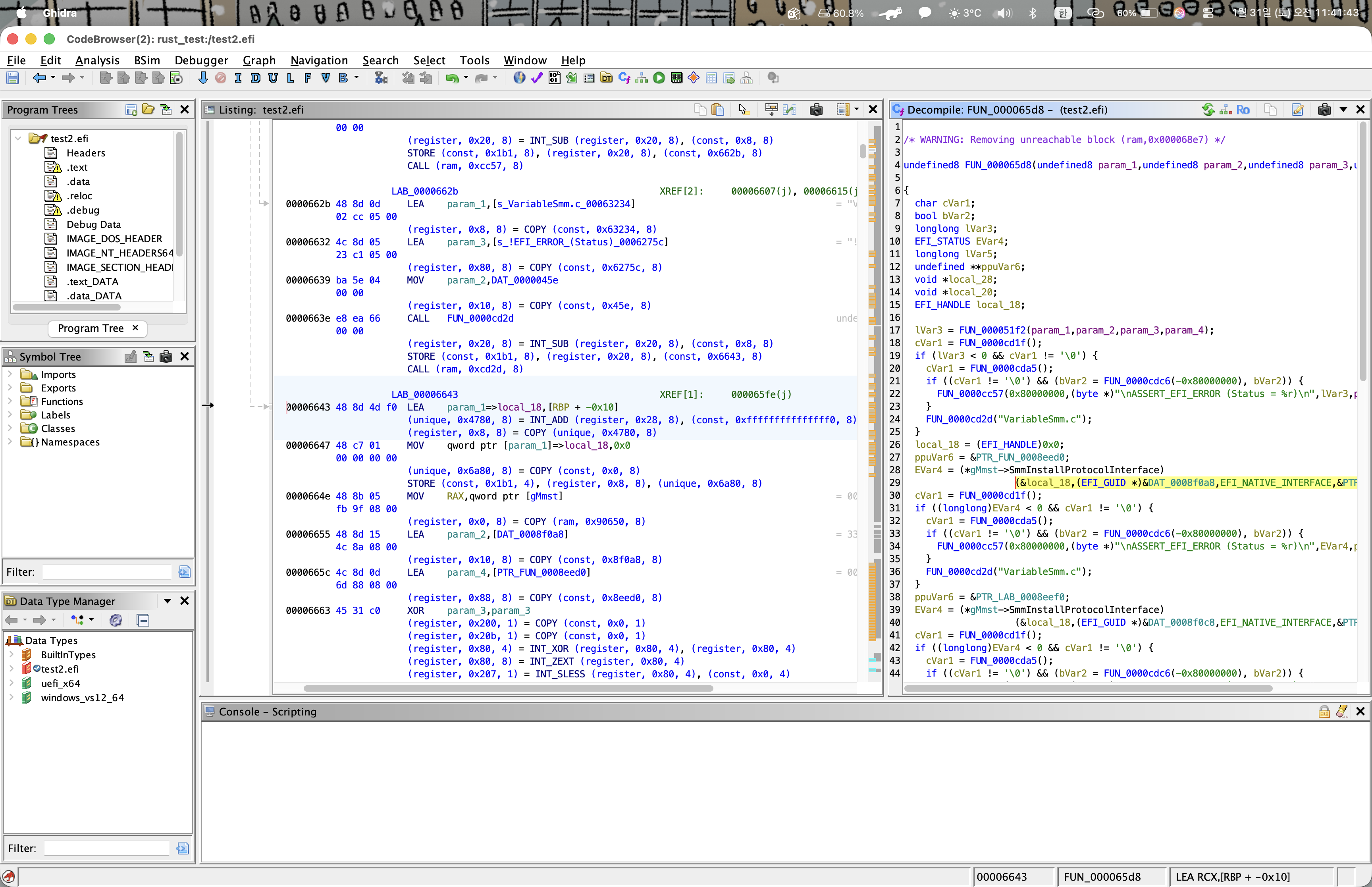
Task: Open the Data Type Manager dropdown arrow
Action: coord(167,601)
